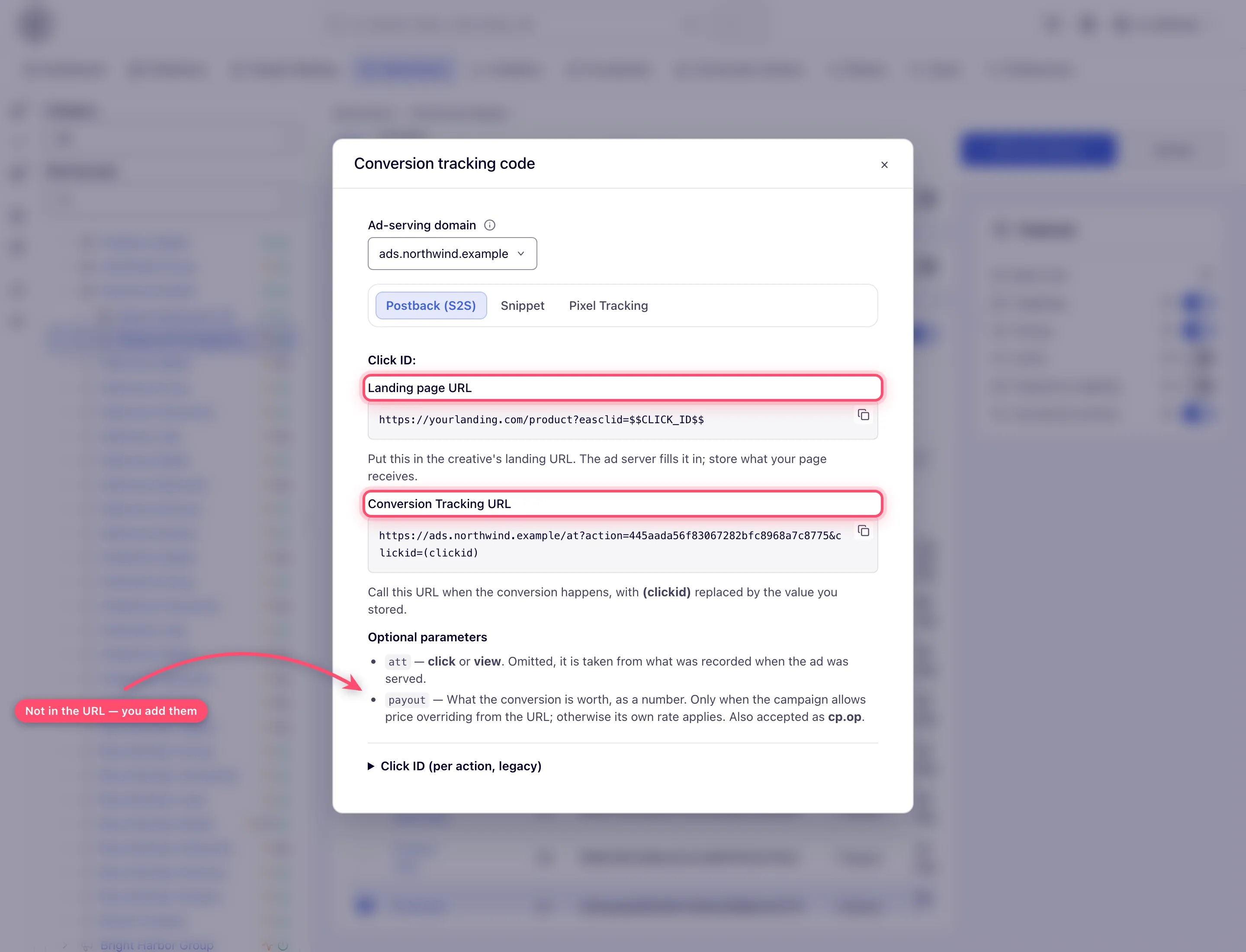The width and height of the screenshot is (1246, 952).
Task: Click the conversion tracking URL code text
Action: coord(610,544)
